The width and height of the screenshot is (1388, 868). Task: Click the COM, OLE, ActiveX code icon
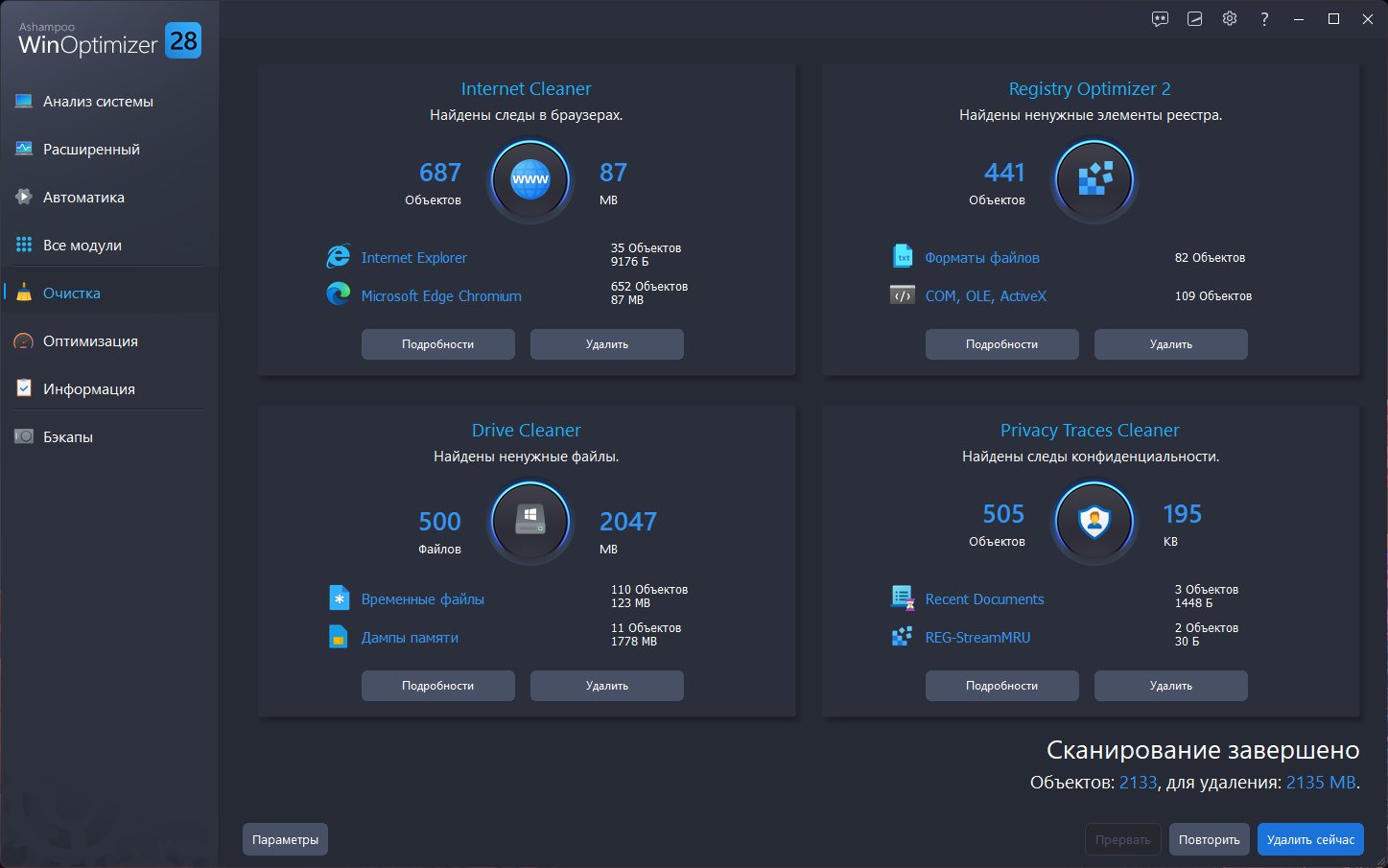[903, 295]
